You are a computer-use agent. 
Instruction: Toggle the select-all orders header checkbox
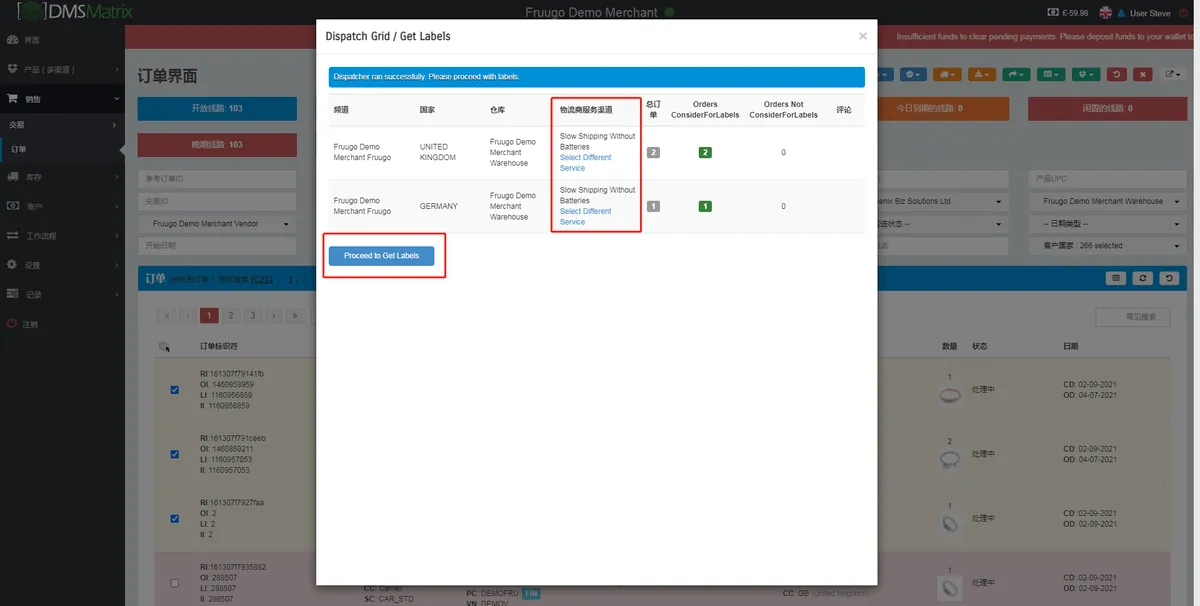tap(164, 347)
